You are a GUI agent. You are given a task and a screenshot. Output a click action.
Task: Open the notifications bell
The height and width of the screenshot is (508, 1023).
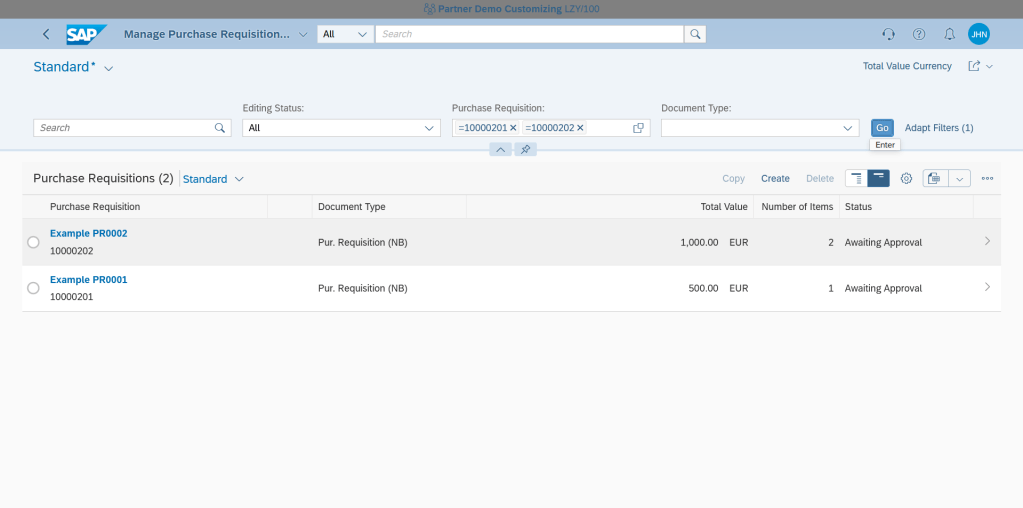[949, 34]
